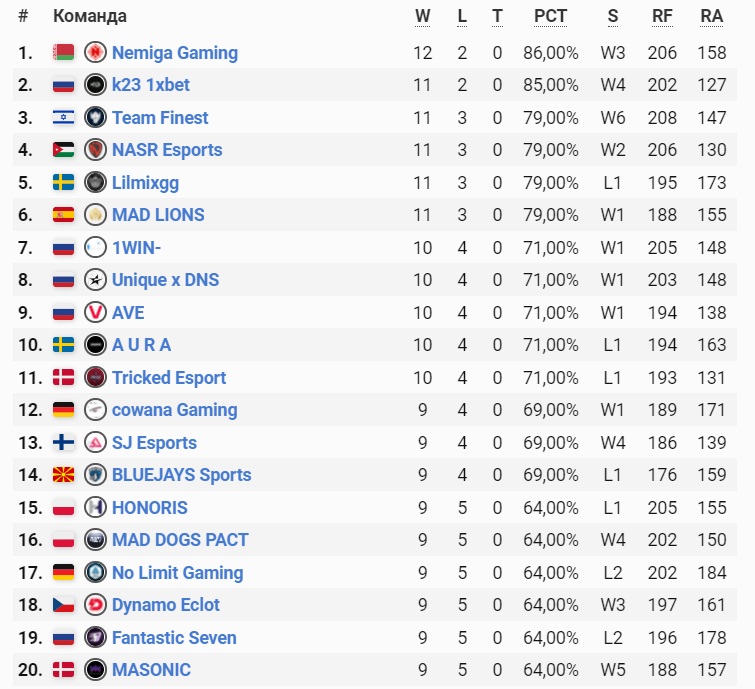The height and width of the screenshot is (689, 755).
Task: Click the Team Finest logo icon
Action: 96,117
